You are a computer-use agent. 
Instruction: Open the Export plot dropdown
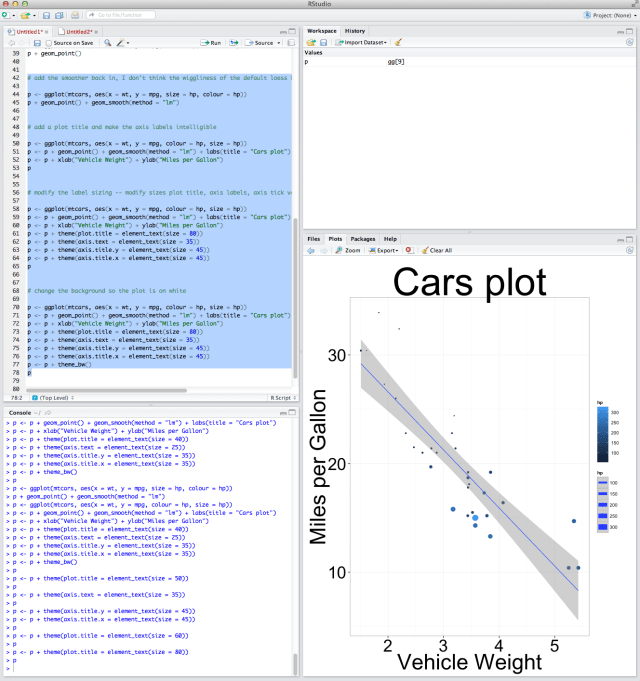(383, 251)
